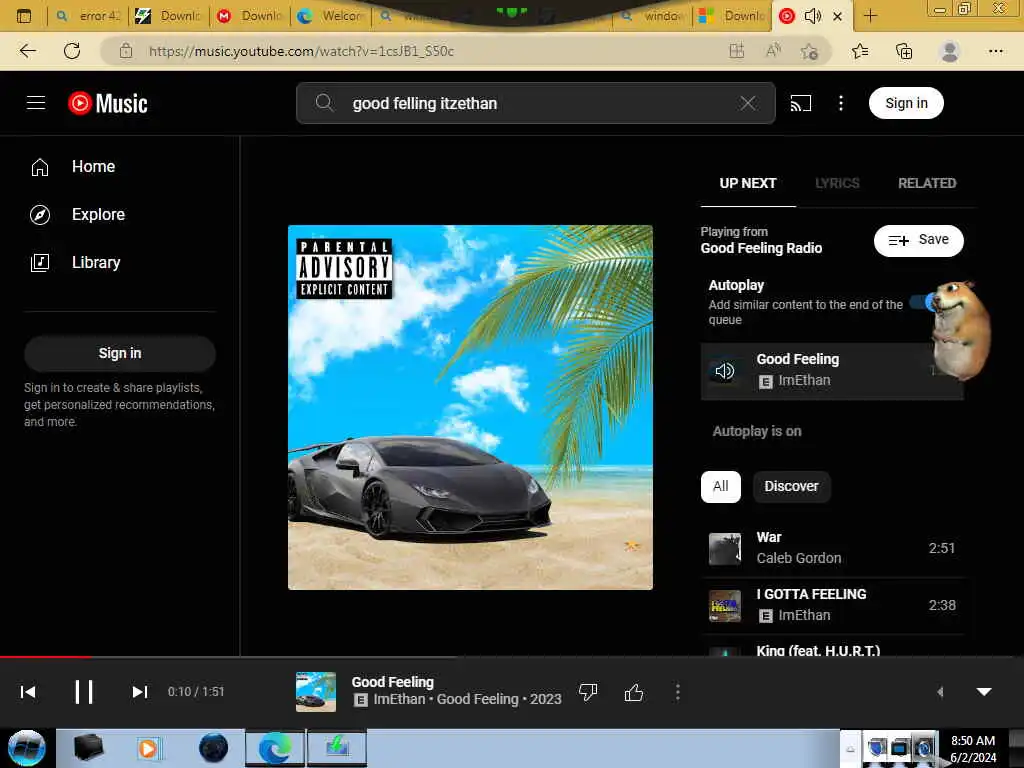Open the Windows Start button
The height and width of the screenshot is (768, 1024).
[27, 748]
